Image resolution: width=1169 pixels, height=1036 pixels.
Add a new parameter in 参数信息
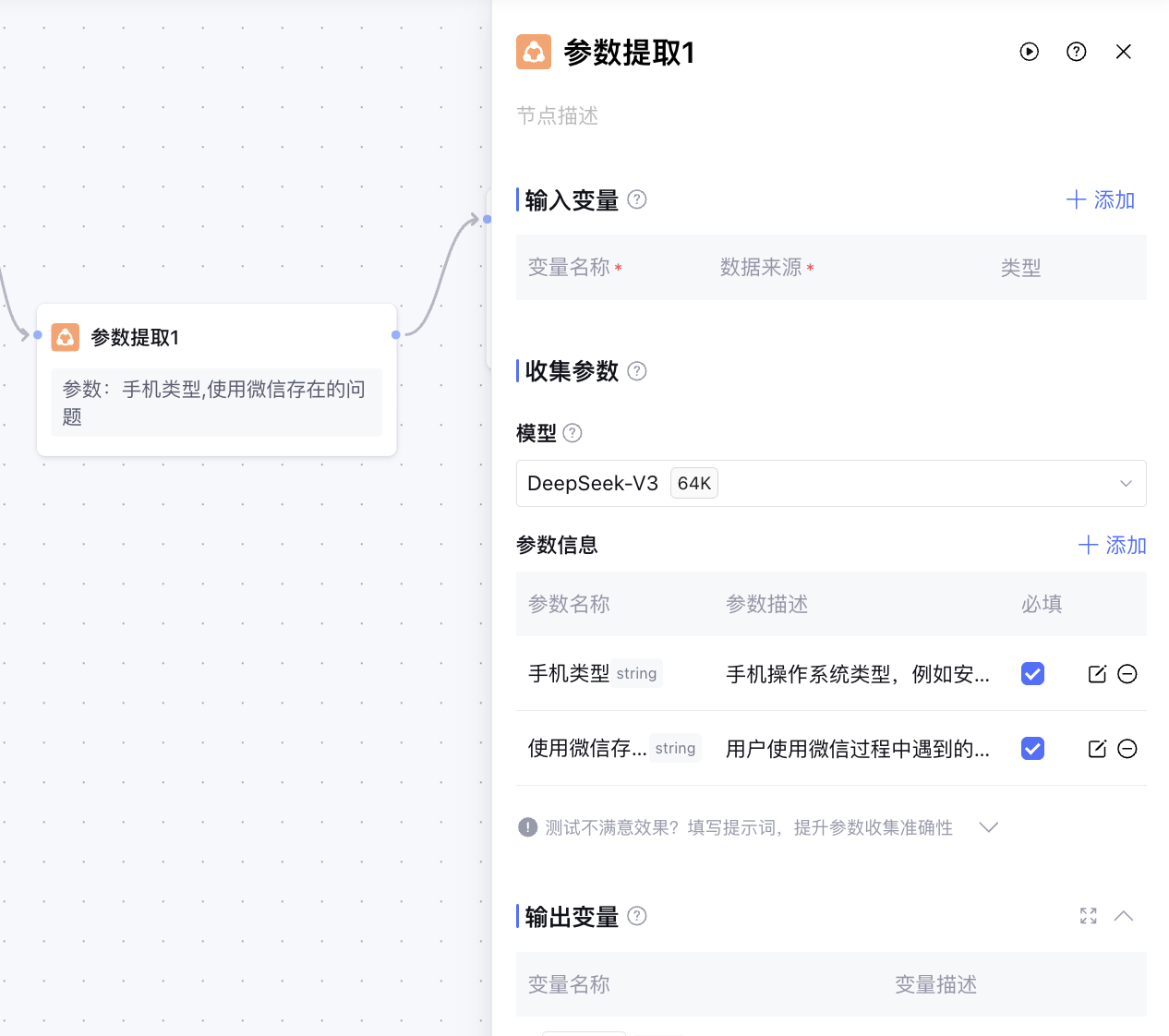click(1112, 546)
